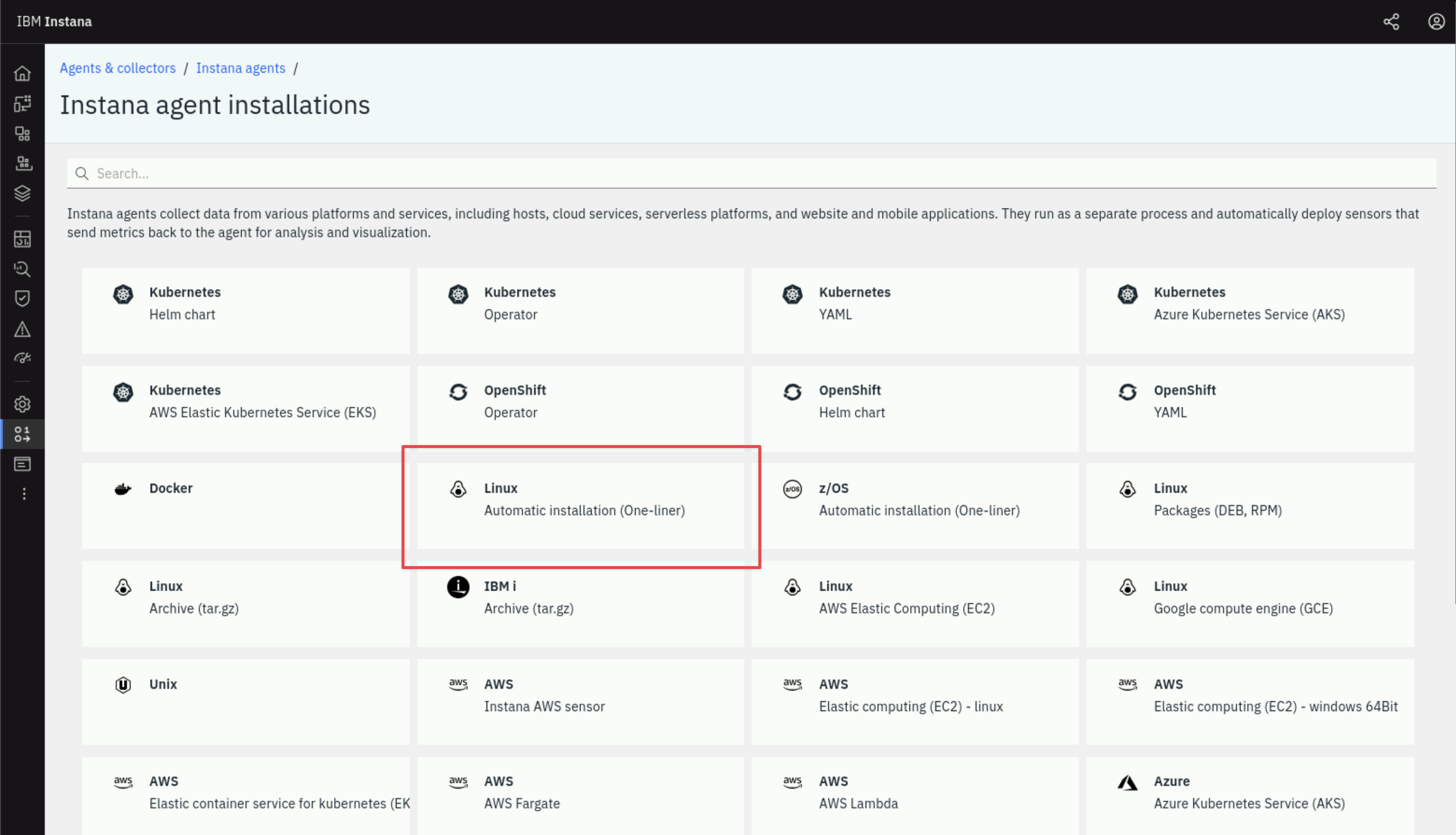
Task: Select the Application Perspectives sidebar icon
Action: pyautogui.click(x=22, y=104)
